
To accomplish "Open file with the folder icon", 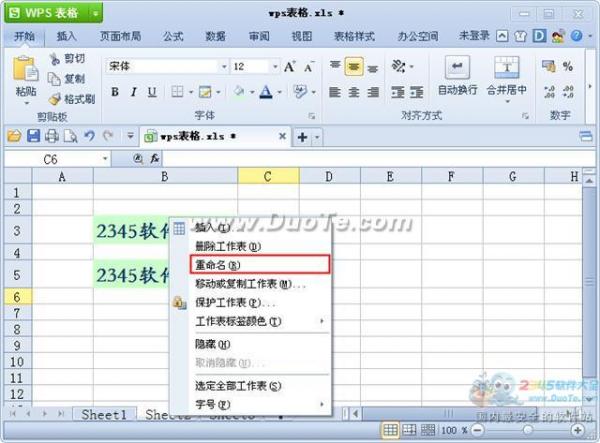I will (x=14, y=136).
